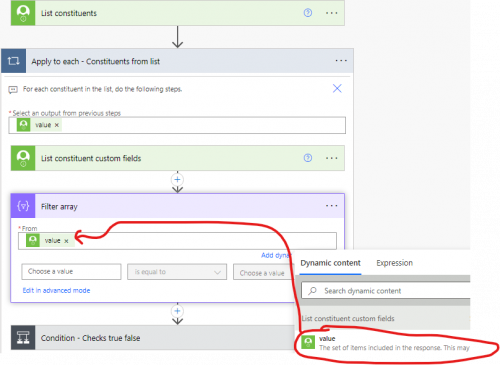Switch to the Expression tab

(x=394, y=263)
